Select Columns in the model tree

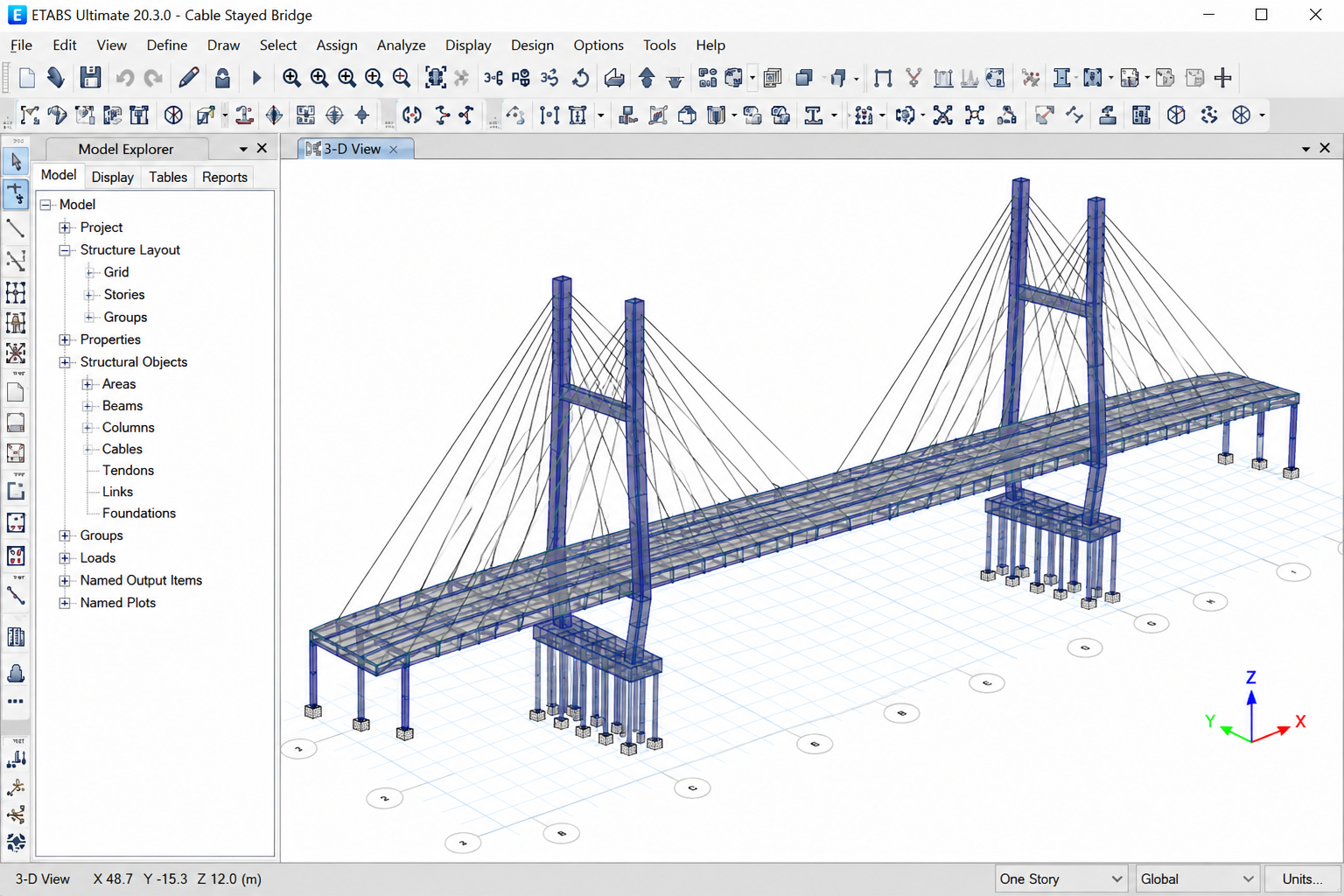click(128, 428)
